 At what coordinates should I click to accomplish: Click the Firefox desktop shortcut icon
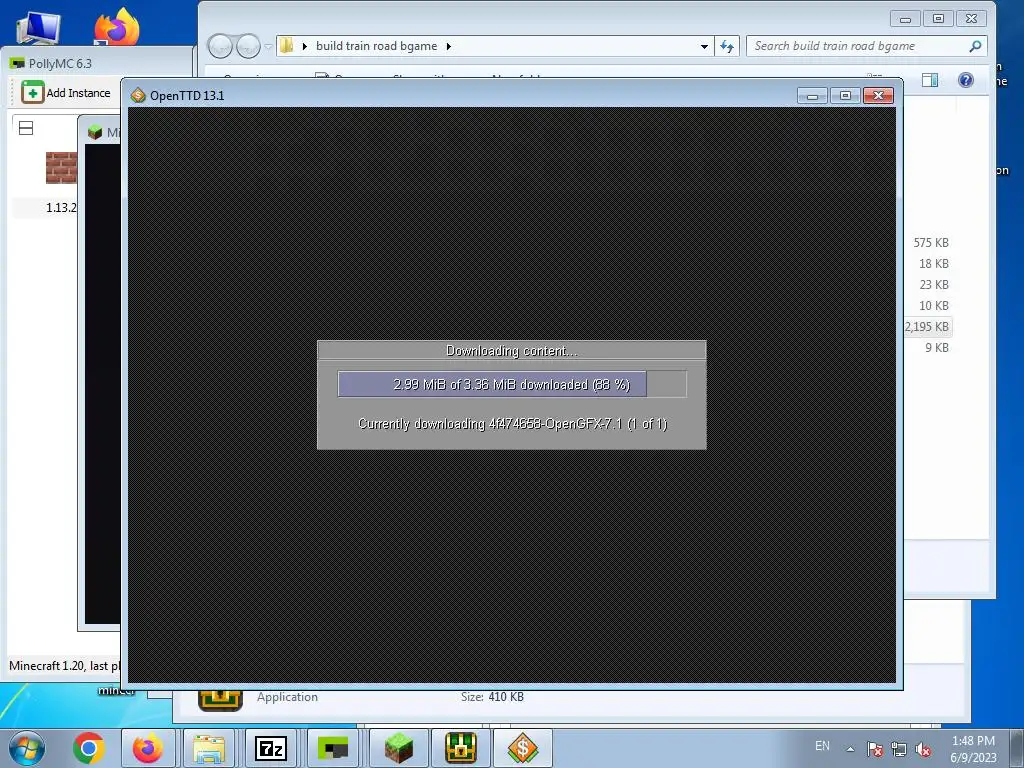tap(116, 26)
